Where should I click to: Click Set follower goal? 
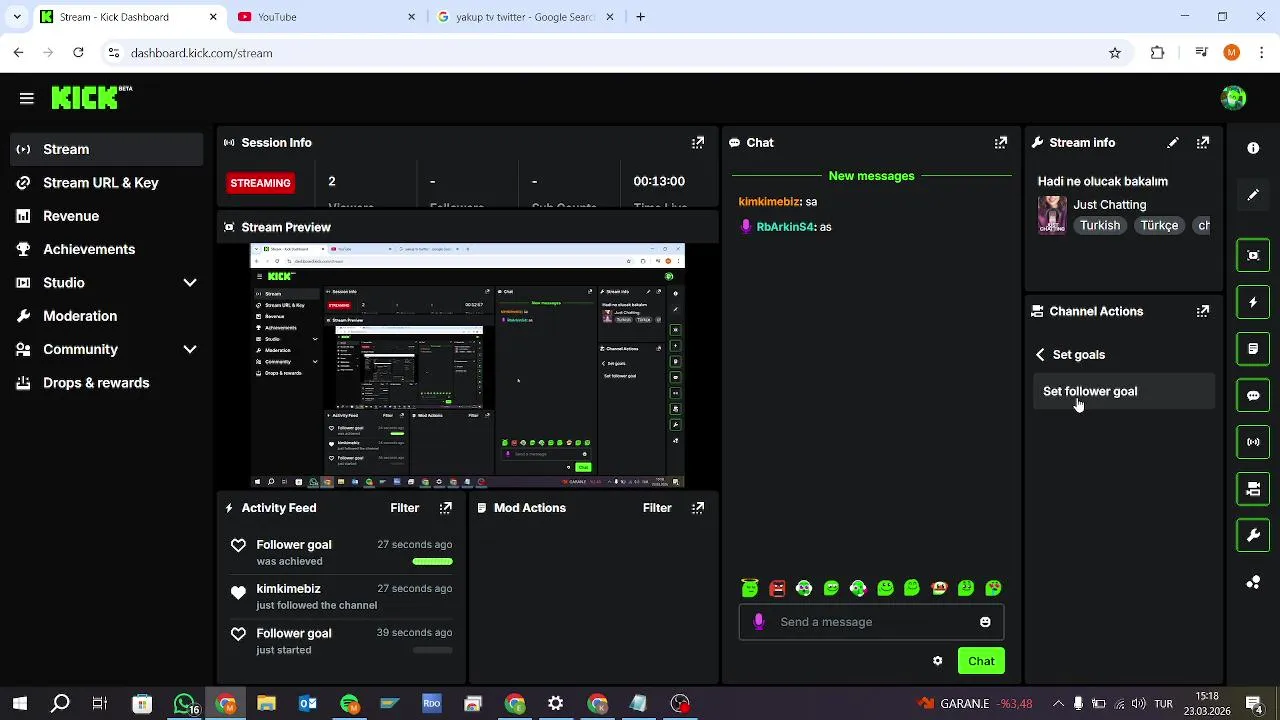point(1125,391)
